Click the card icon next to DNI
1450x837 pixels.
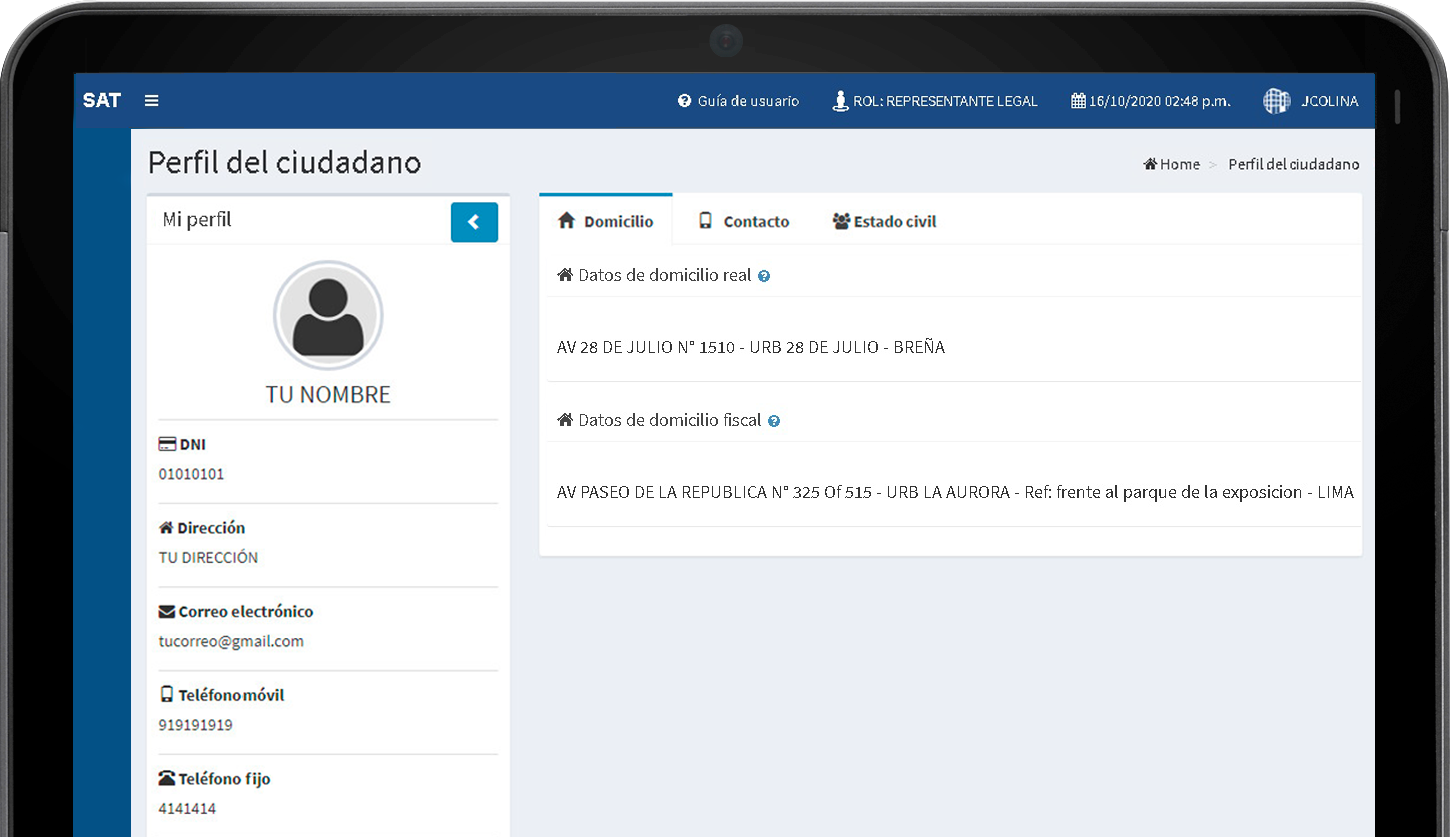pyautogui.click(x=167, y=444)
